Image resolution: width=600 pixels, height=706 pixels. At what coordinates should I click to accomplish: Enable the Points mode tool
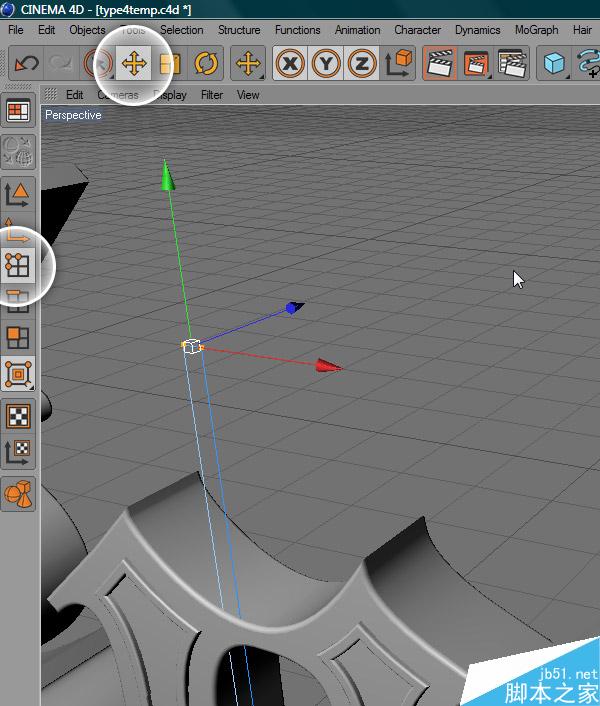[18, 265]
